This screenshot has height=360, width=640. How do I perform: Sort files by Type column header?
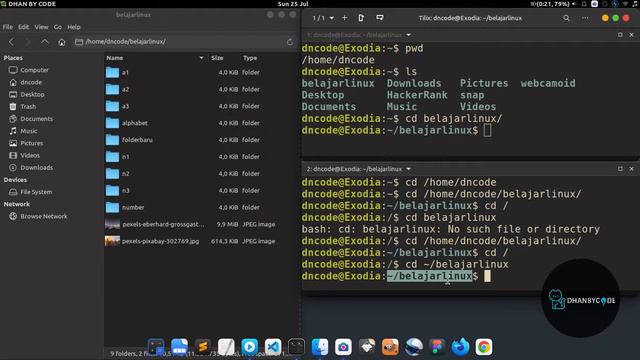point(250,58)
